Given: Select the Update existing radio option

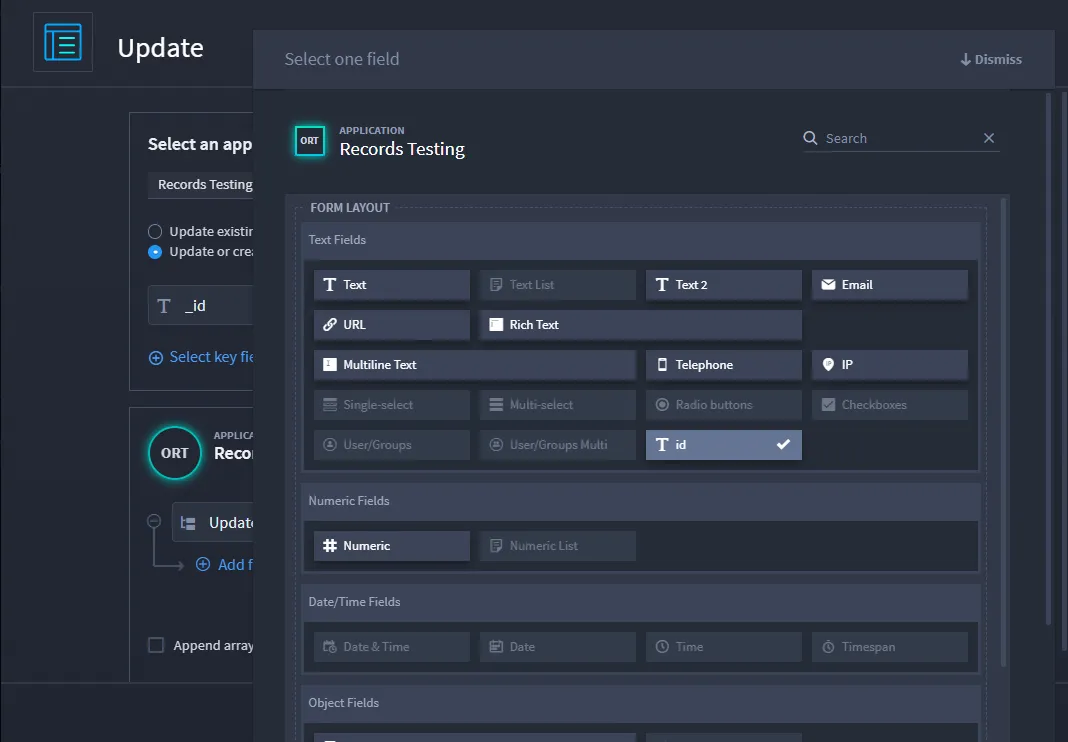Looking at the screenshot, I should (x=155, y=232).
